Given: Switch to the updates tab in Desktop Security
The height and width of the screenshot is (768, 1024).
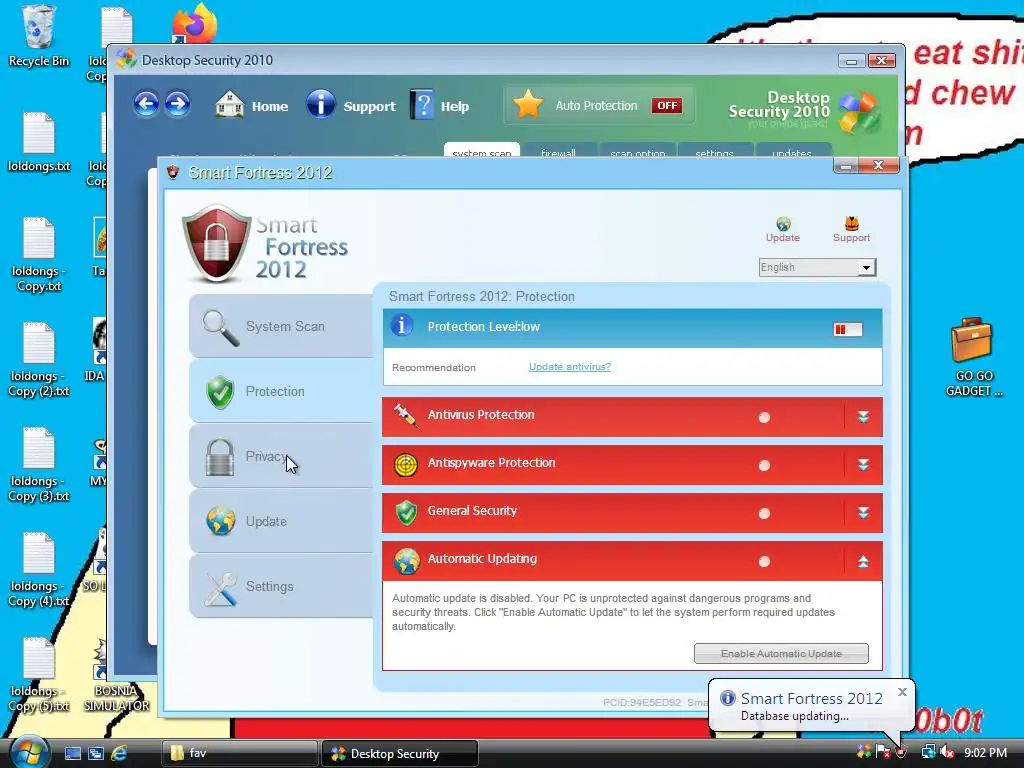Looking at the screenshot, I should tap(792, 151).
